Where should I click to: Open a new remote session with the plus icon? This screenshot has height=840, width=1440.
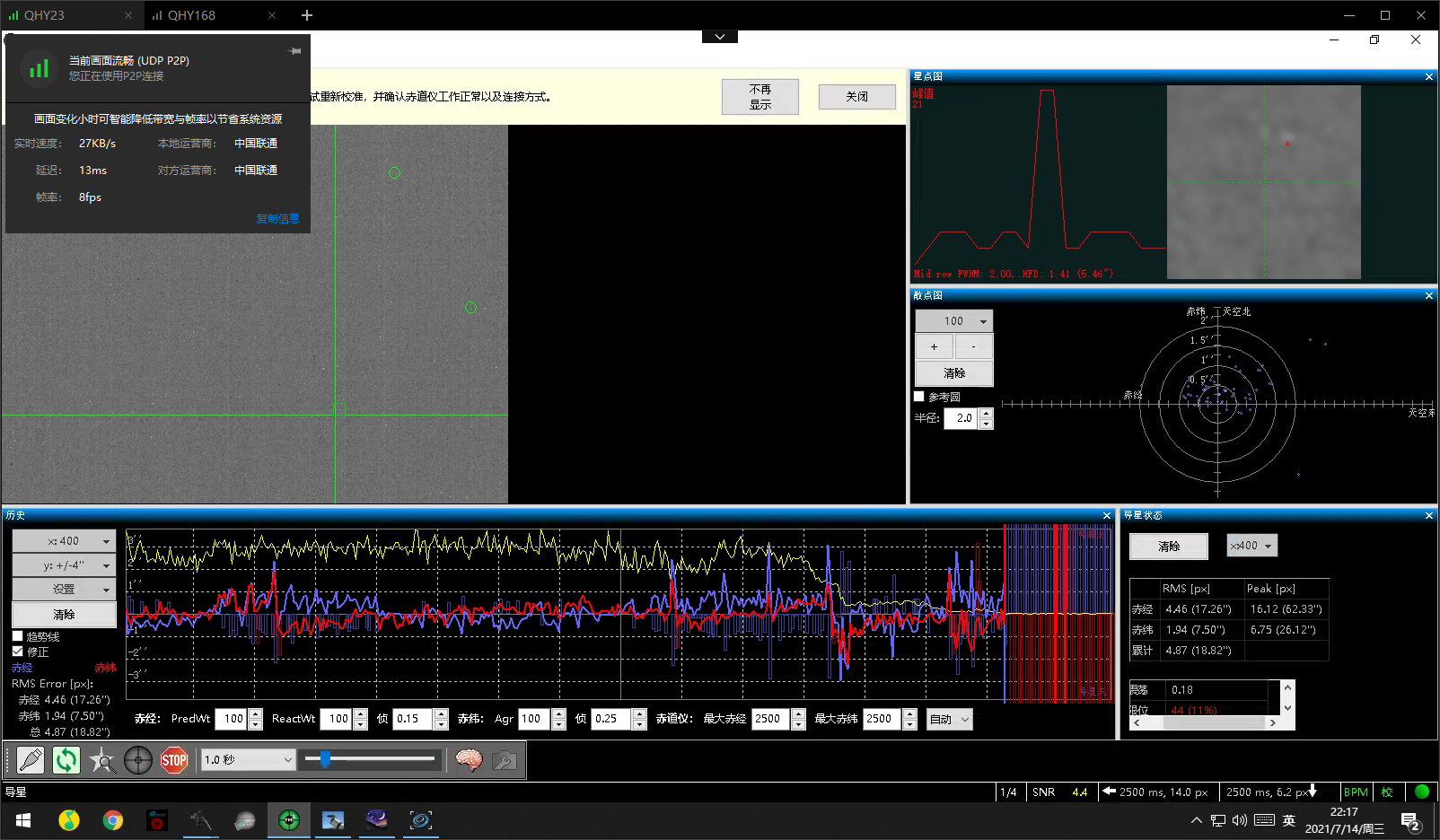coord(307,15)
